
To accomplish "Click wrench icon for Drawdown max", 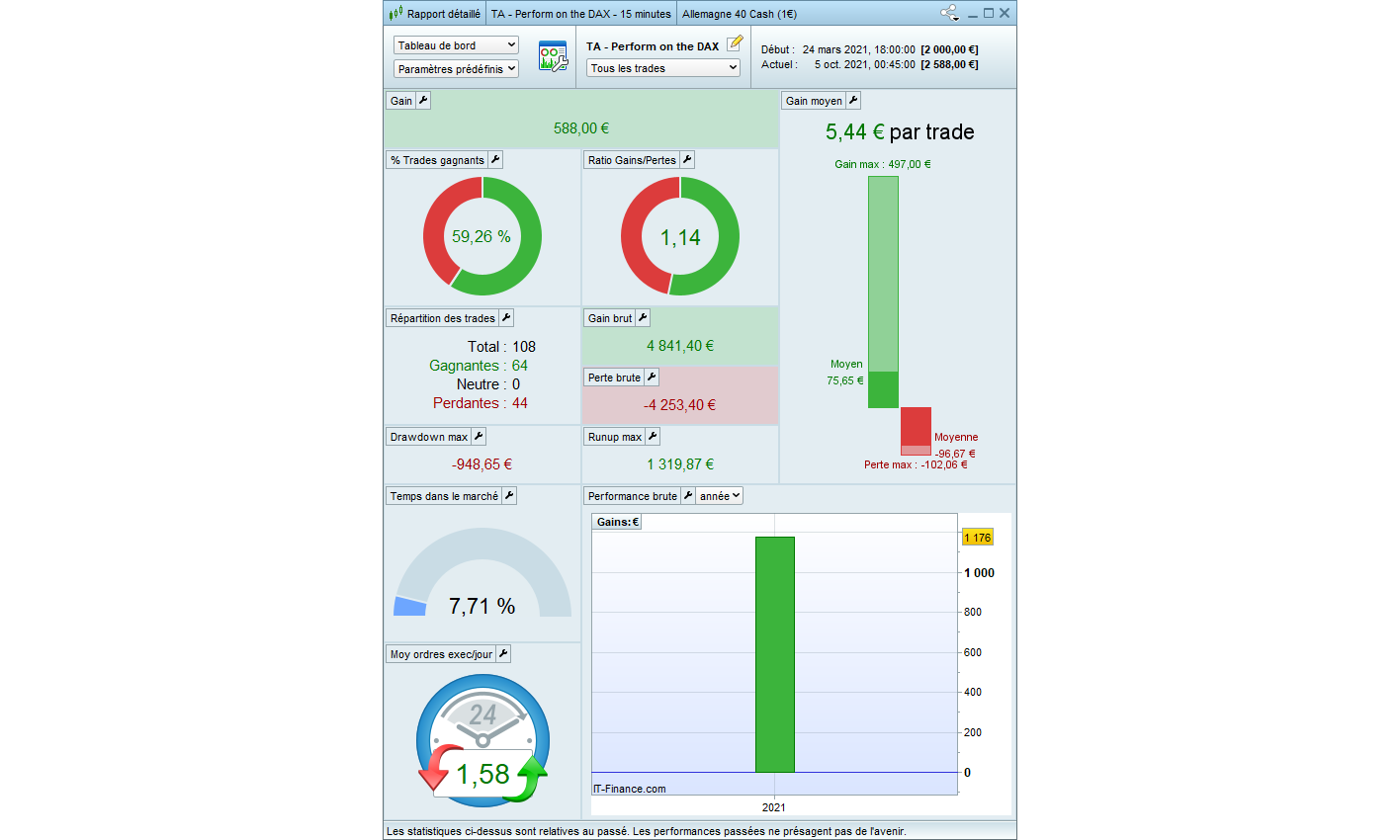I will click(479, 437).
